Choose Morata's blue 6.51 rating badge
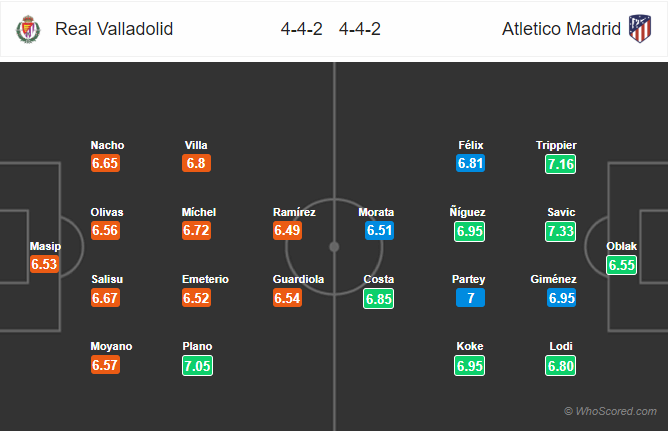This screenshot has width=668, height=431. tap(379, 230)
